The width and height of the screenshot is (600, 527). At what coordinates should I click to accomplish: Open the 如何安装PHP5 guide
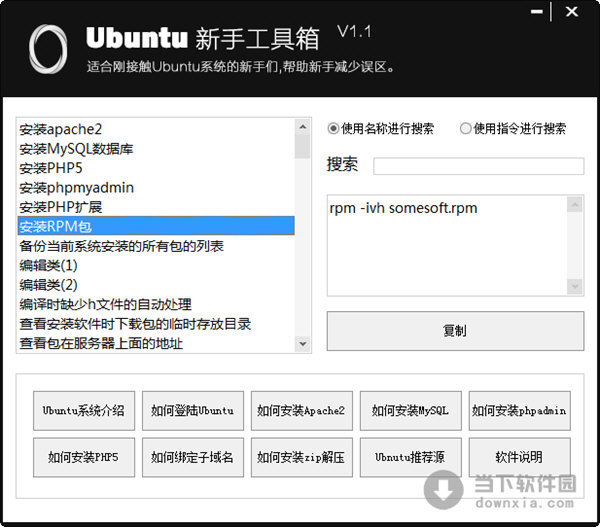(84, 457)
